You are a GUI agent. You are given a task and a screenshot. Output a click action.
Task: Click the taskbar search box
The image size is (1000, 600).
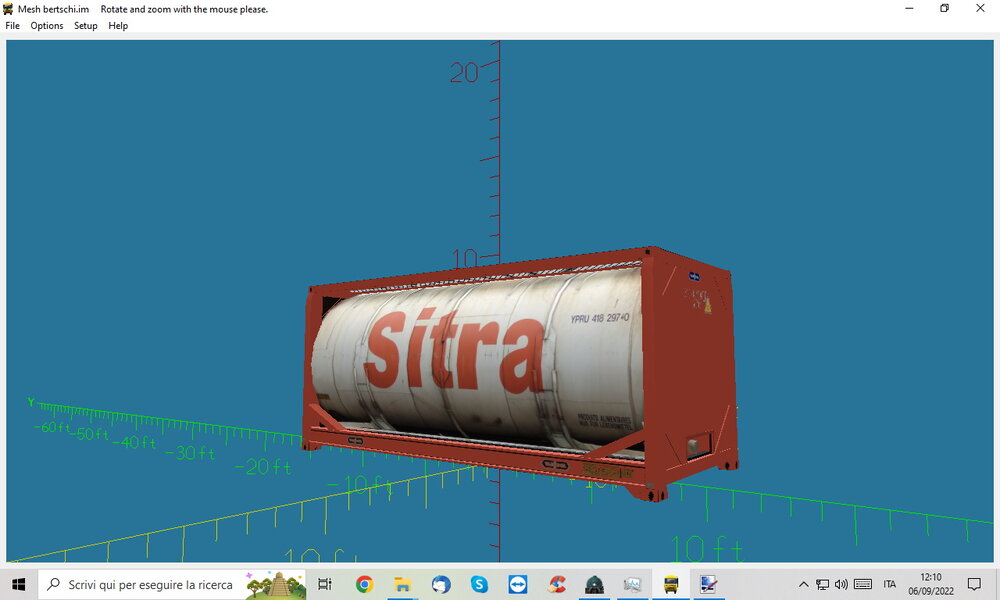point(172,584)
